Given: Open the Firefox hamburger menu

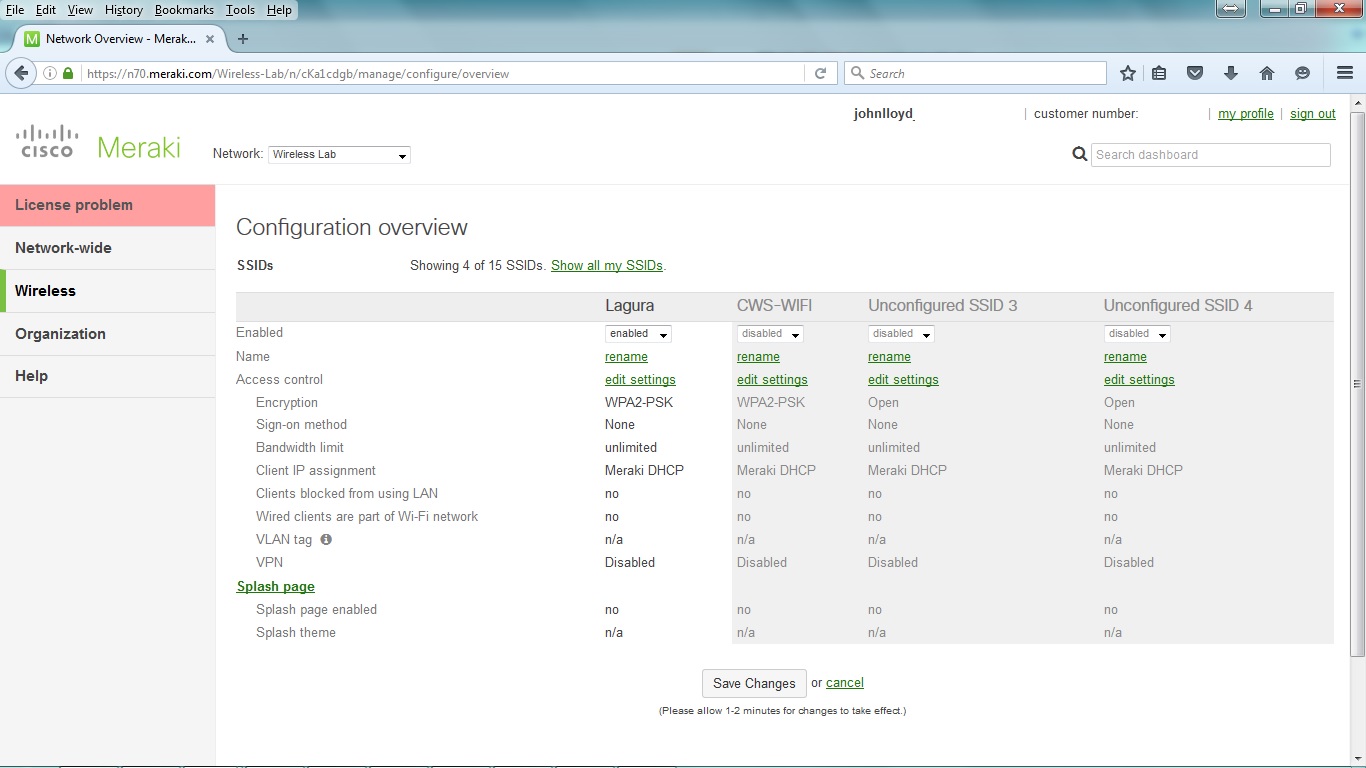Looking at the screenshot, I should [x=1343, y=72].
